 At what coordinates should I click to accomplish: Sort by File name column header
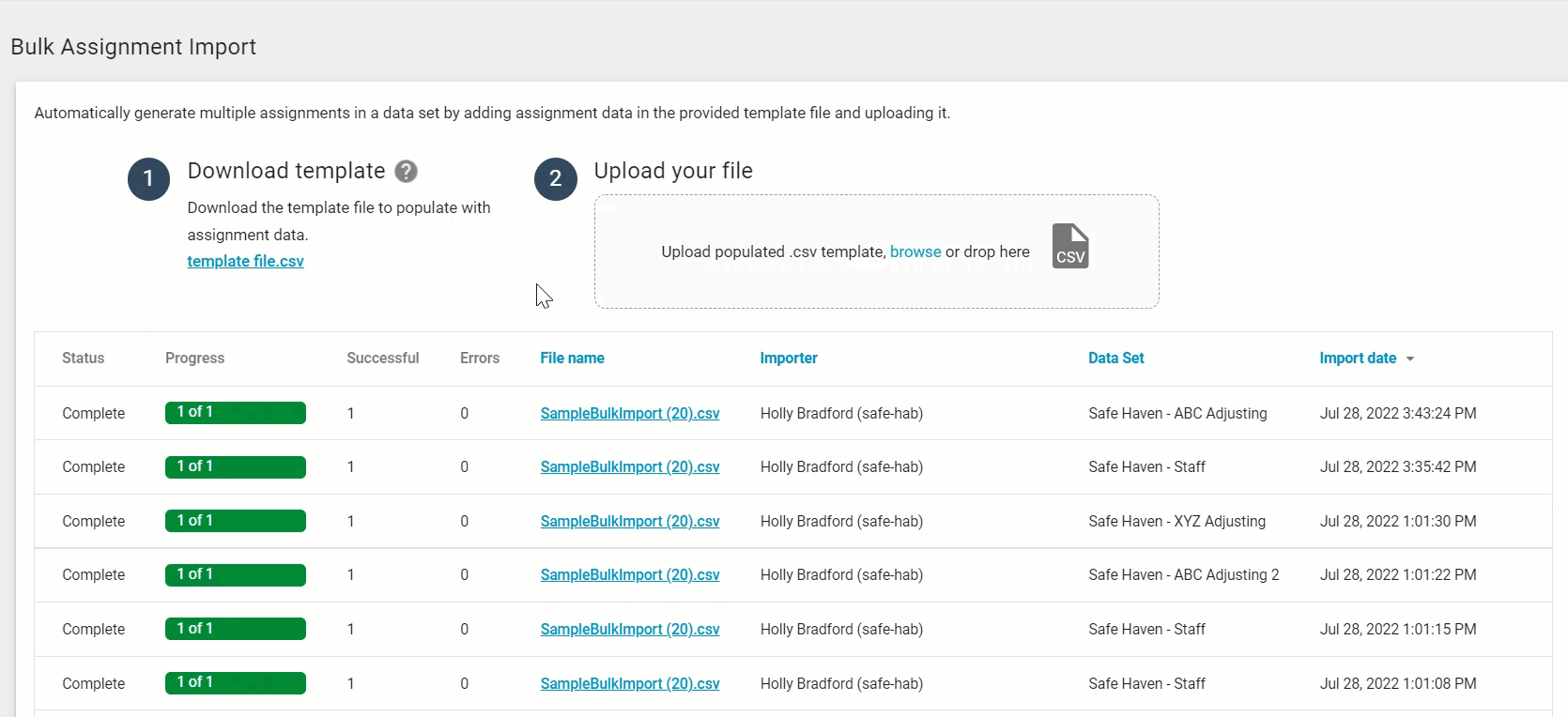pyautogui.click(x=572, y=358)
